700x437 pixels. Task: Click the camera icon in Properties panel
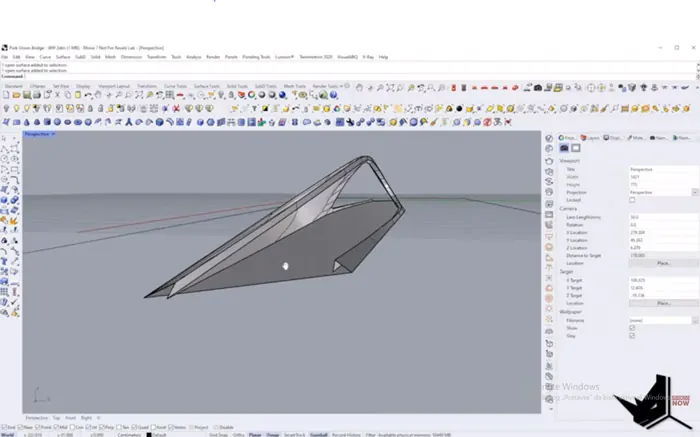pyautogui.click(x=564, y=148)
